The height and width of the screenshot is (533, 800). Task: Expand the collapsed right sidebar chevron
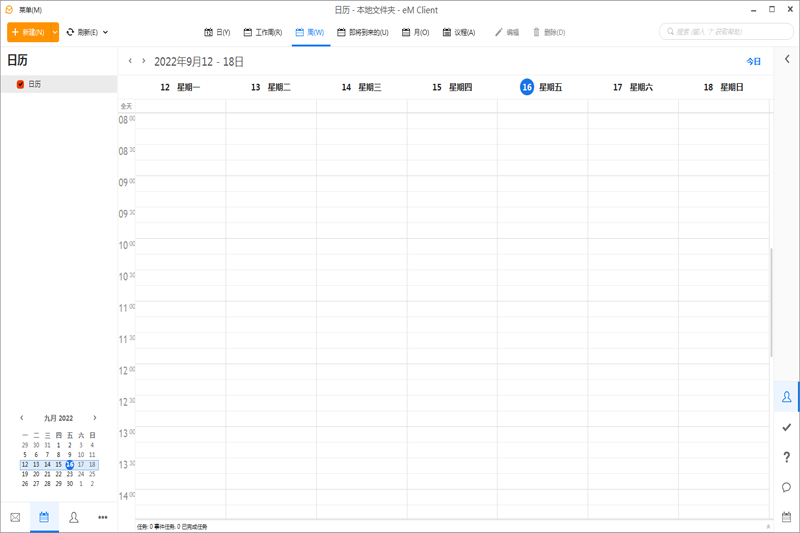(787, 60)
